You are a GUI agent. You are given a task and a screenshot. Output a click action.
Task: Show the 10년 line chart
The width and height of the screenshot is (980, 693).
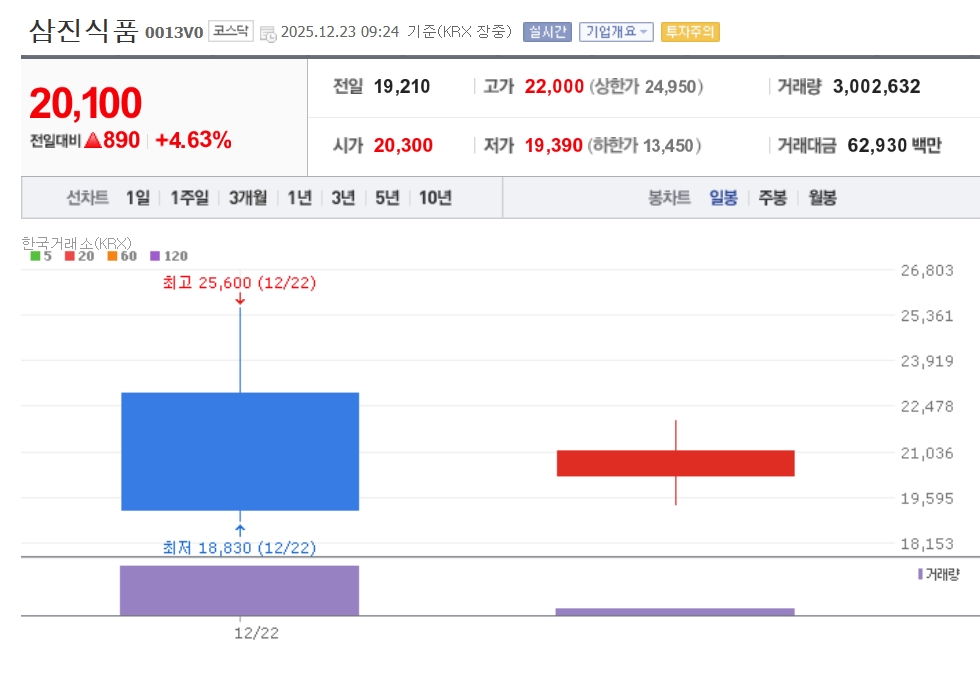pos(435,198)
